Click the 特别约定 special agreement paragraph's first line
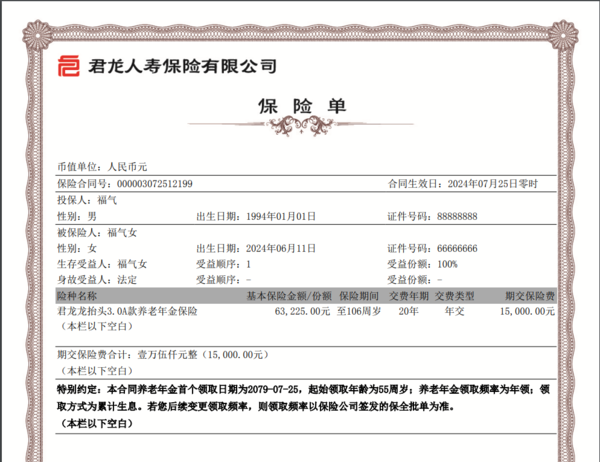 pyautogui.click(x=303, y=390)
